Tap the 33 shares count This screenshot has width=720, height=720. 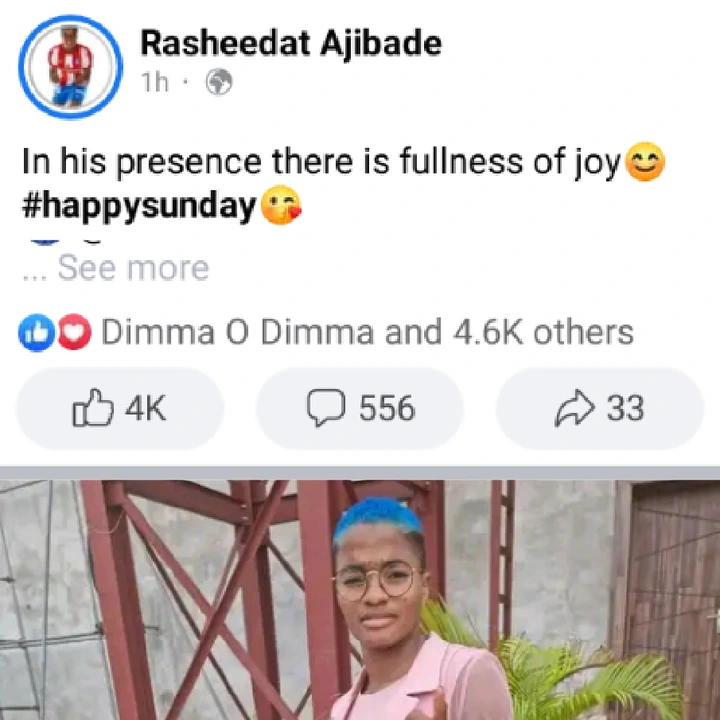[625, 408]
